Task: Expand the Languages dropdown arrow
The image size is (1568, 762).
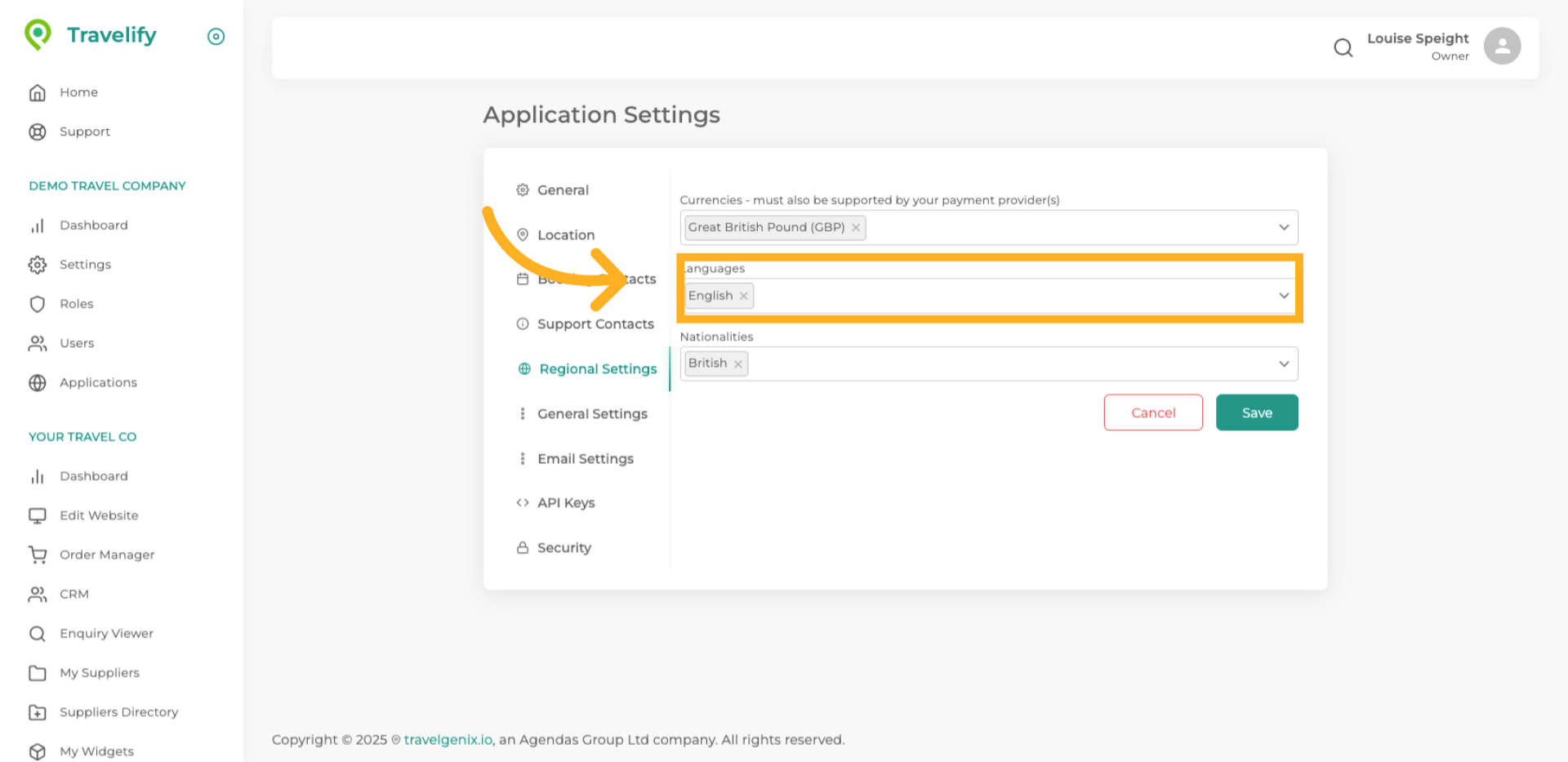Action: [1283, 296]
